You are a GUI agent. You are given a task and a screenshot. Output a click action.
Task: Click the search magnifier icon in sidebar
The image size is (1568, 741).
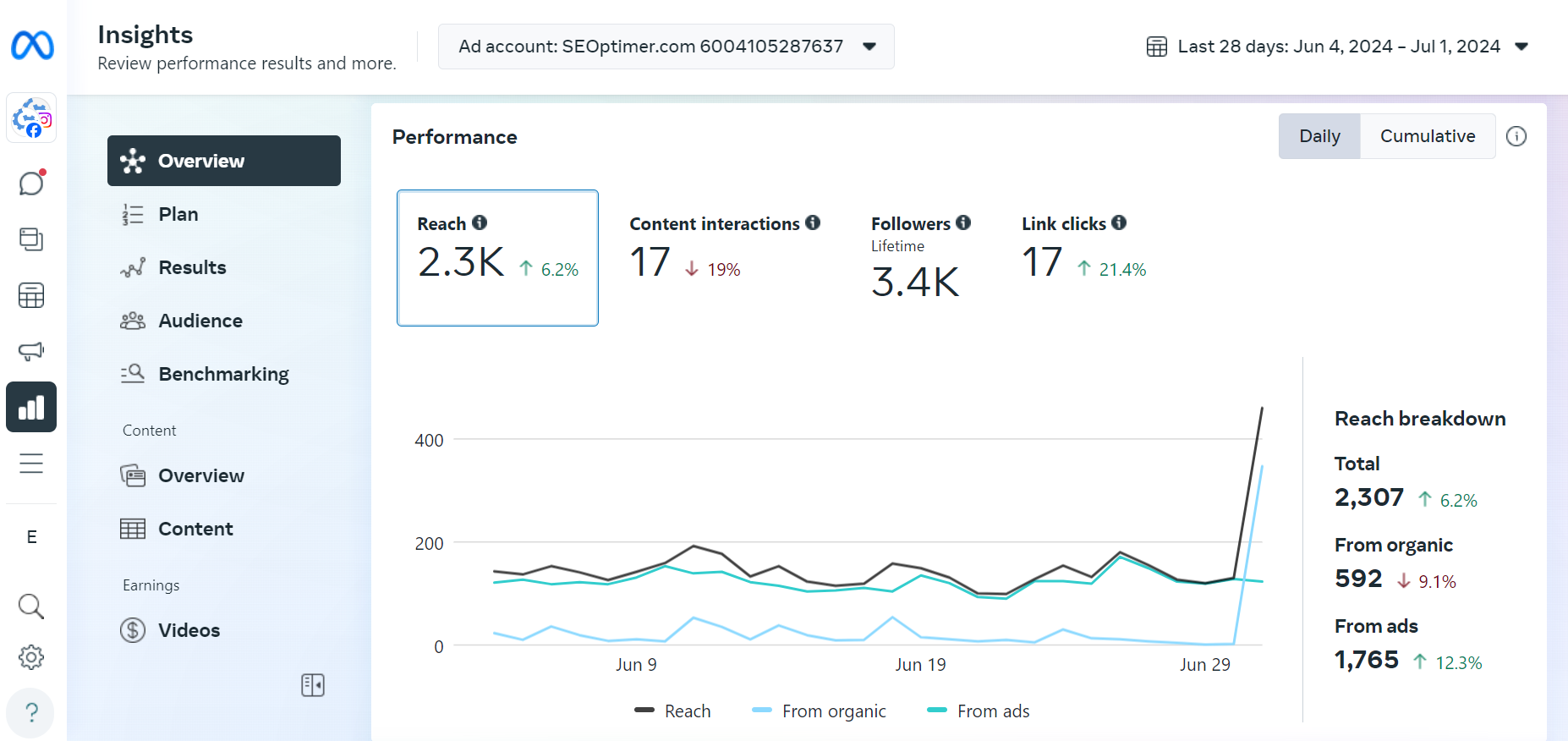pyautogui.click(x=31, y=606)
